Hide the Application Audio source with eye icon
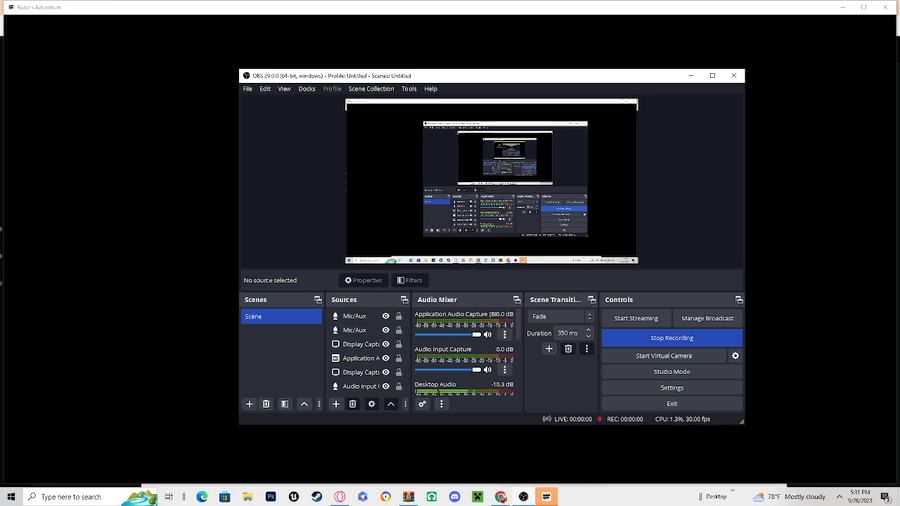The height and width of the screenshot is (506, 900). coord(386,358)
